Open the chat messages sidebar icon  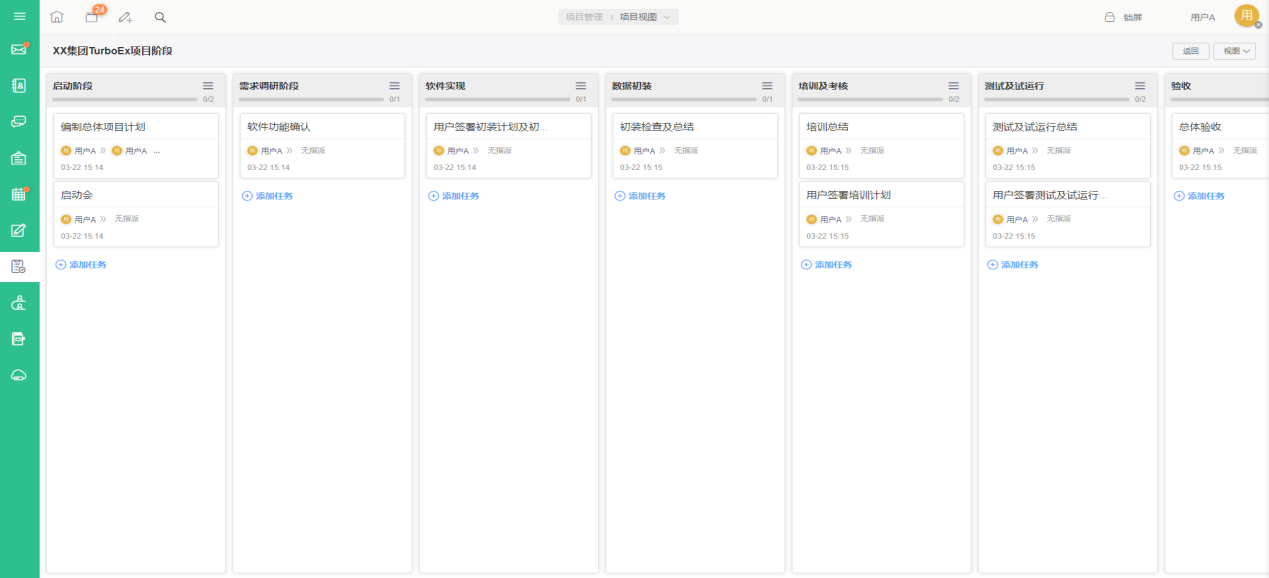tap(19, 122)
